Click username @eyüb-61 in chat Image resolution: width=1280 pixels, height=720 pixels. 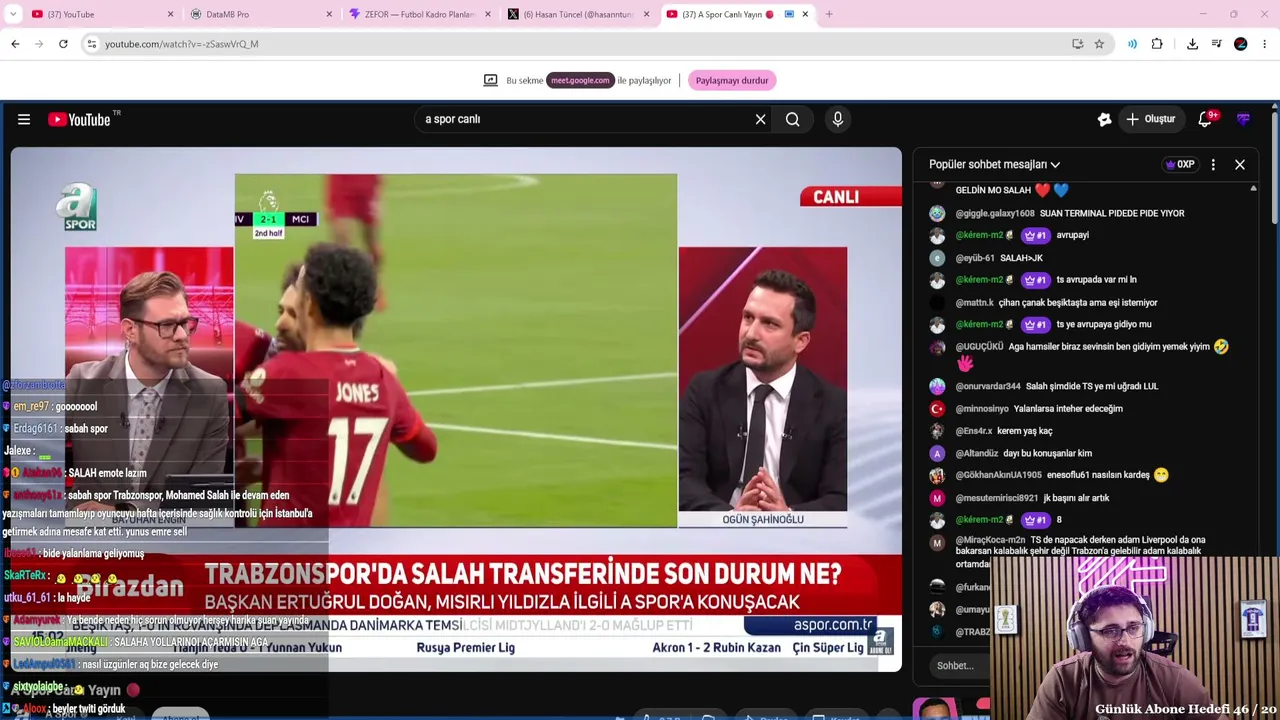pos(975,258)
